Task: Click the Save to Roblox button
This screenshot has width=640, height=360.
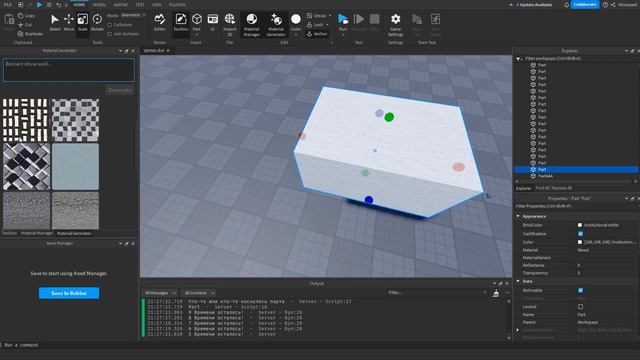Action: (69, 293)
